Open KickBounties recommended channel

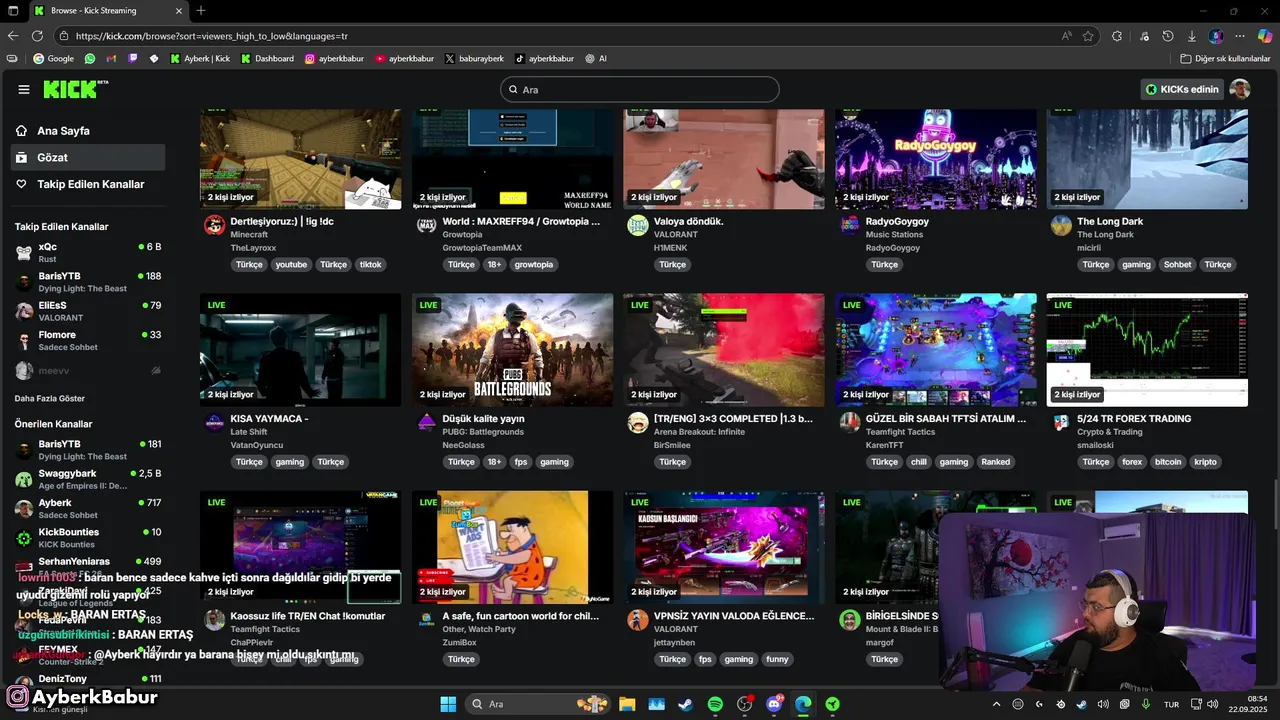[88, 538]
